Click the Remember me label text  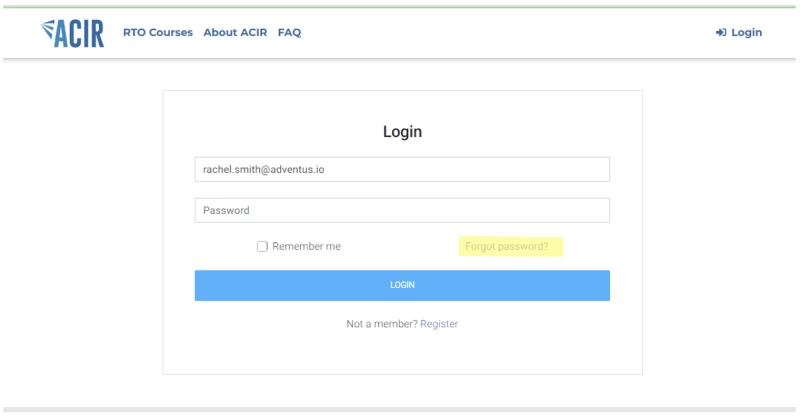(x=306, y=247)
